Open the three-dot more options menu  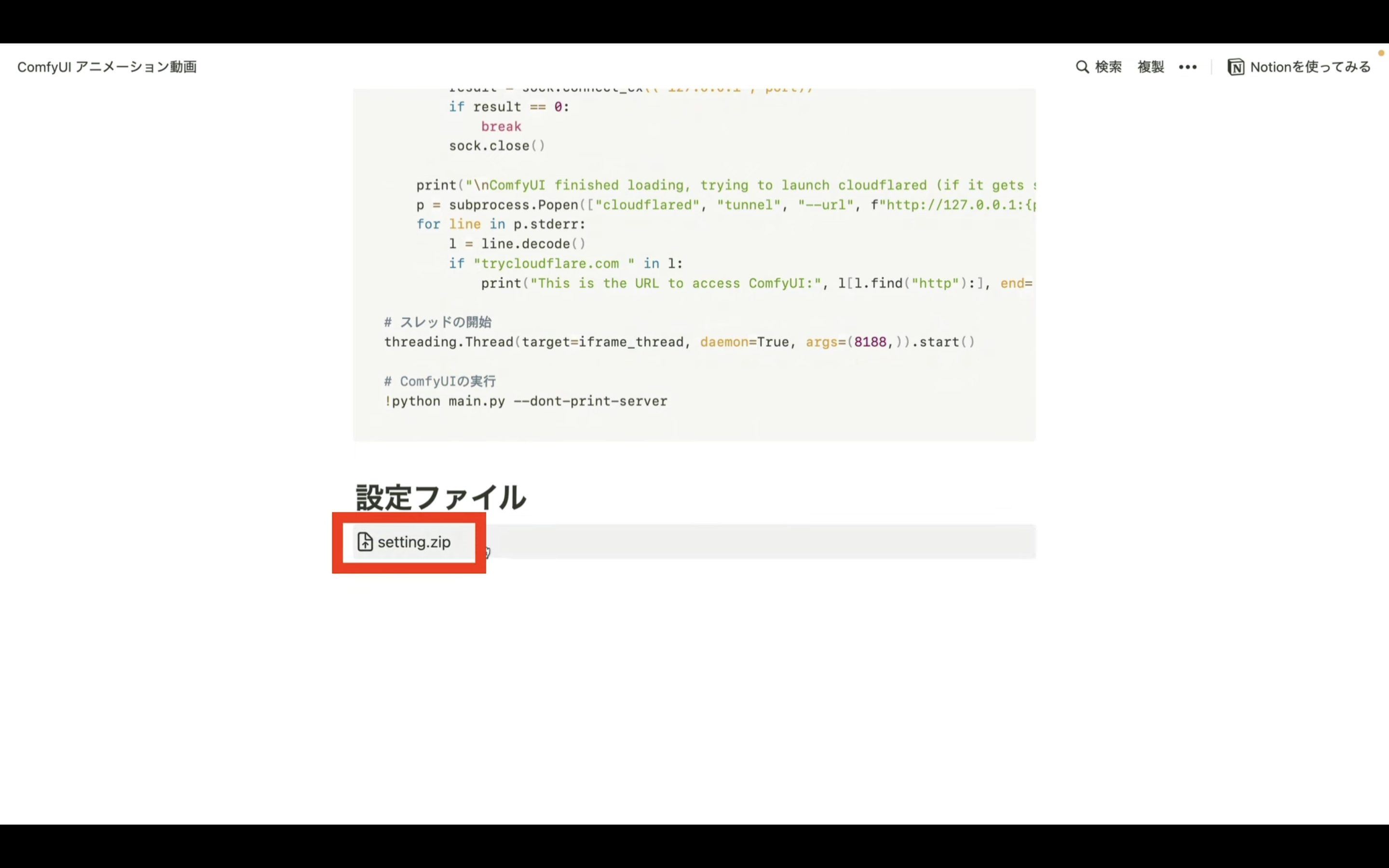1187,67
